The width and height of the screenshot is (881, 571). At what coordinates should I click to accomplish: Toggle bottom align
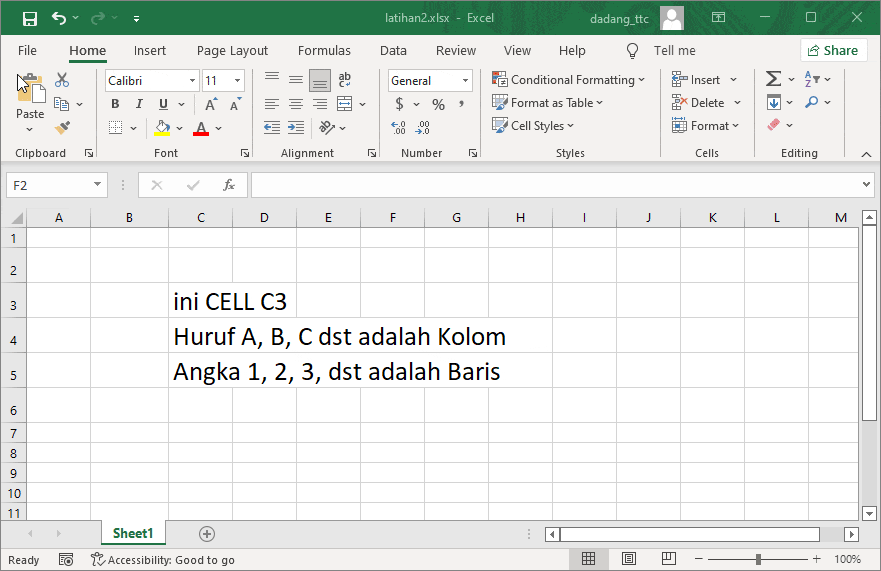click(320, 80)
